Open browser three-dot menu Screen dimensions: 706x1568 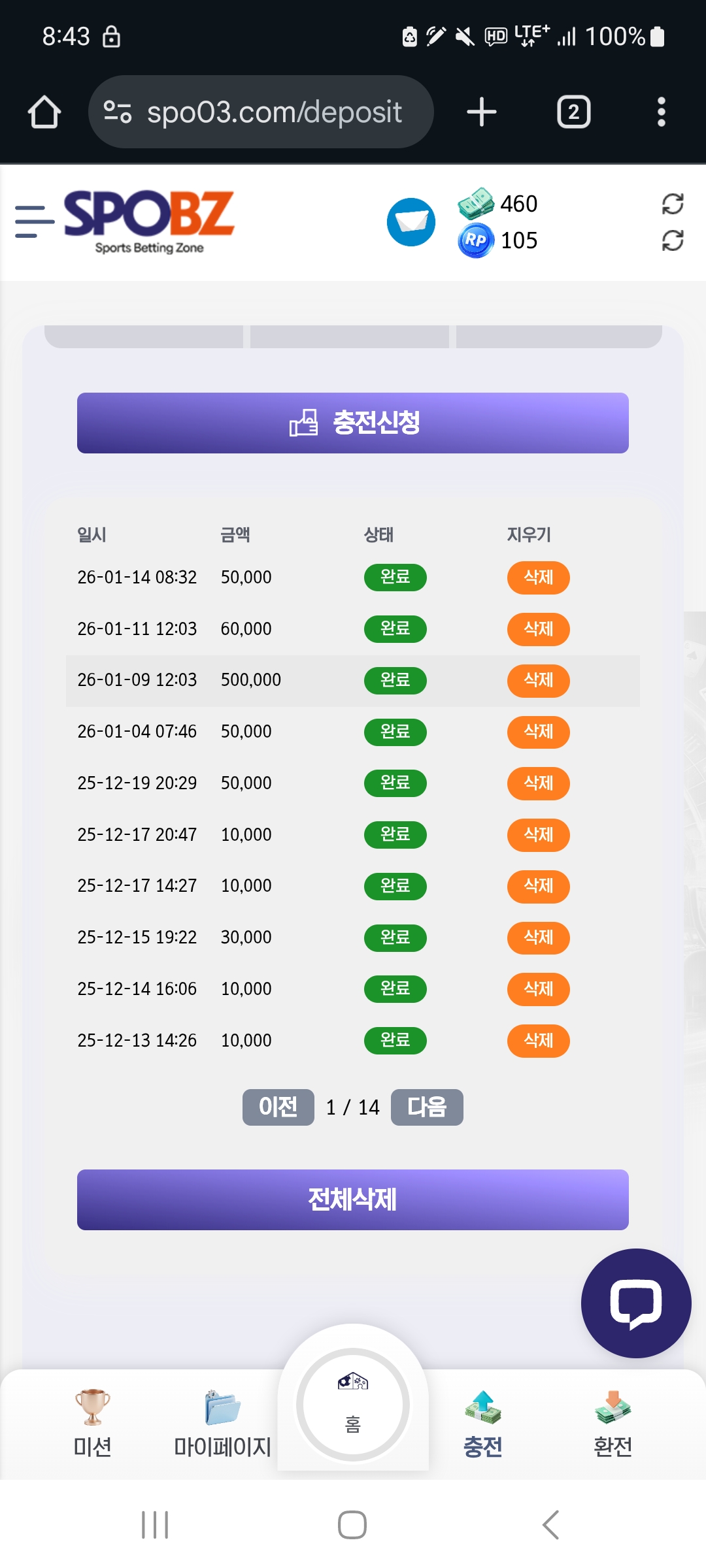tap(661, 112)
